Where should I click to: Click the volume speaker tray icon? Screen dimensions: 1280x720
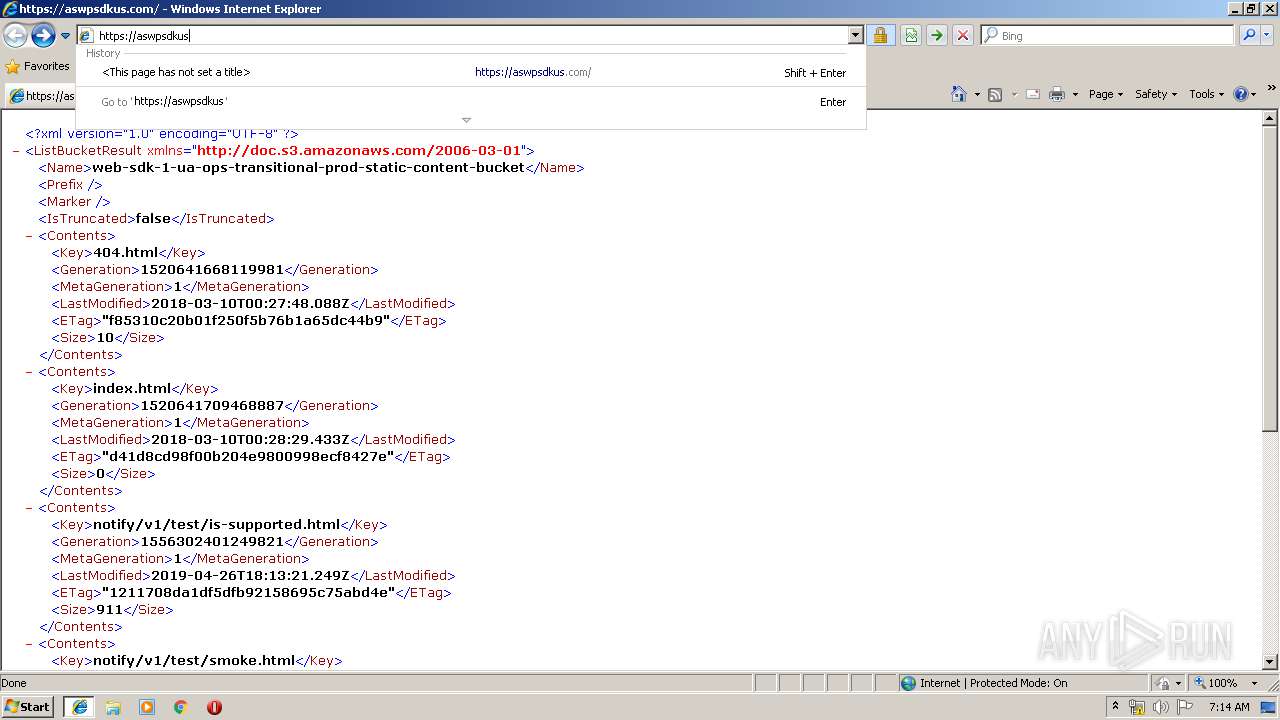[x=1160, y=707]
